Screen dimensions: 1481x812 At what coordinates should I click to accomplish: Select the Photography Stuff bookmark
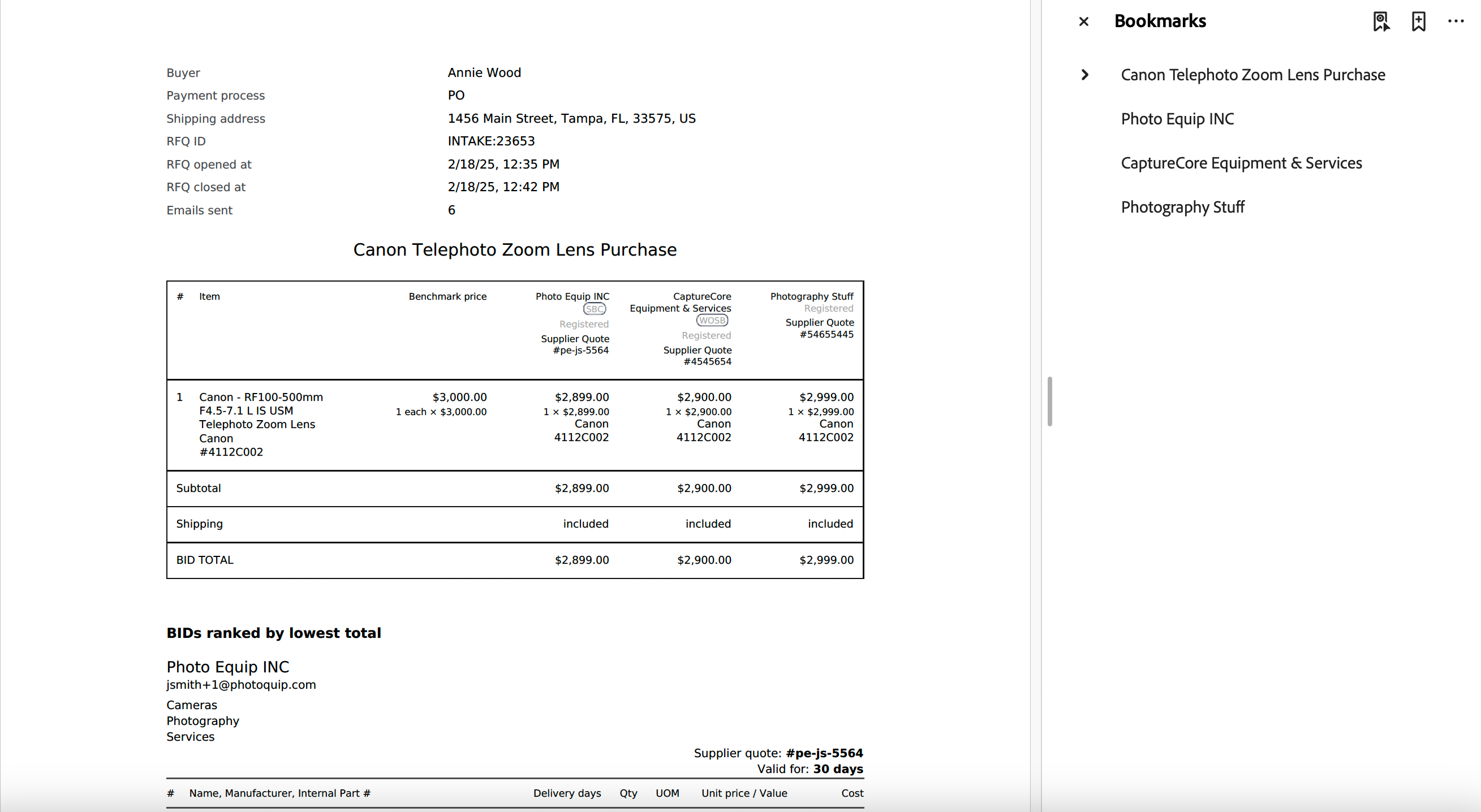click(1182, 207)
